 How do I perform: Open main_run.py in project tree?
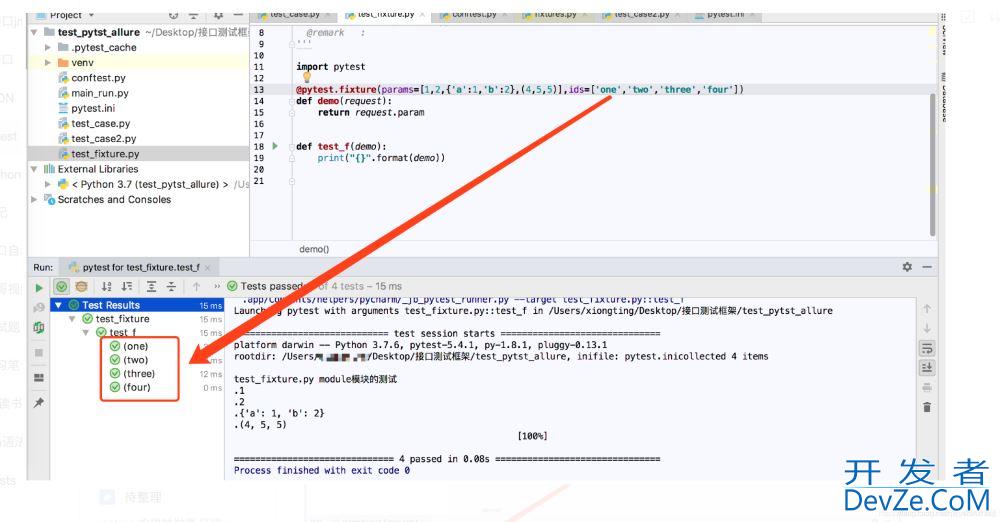point(99,93)
